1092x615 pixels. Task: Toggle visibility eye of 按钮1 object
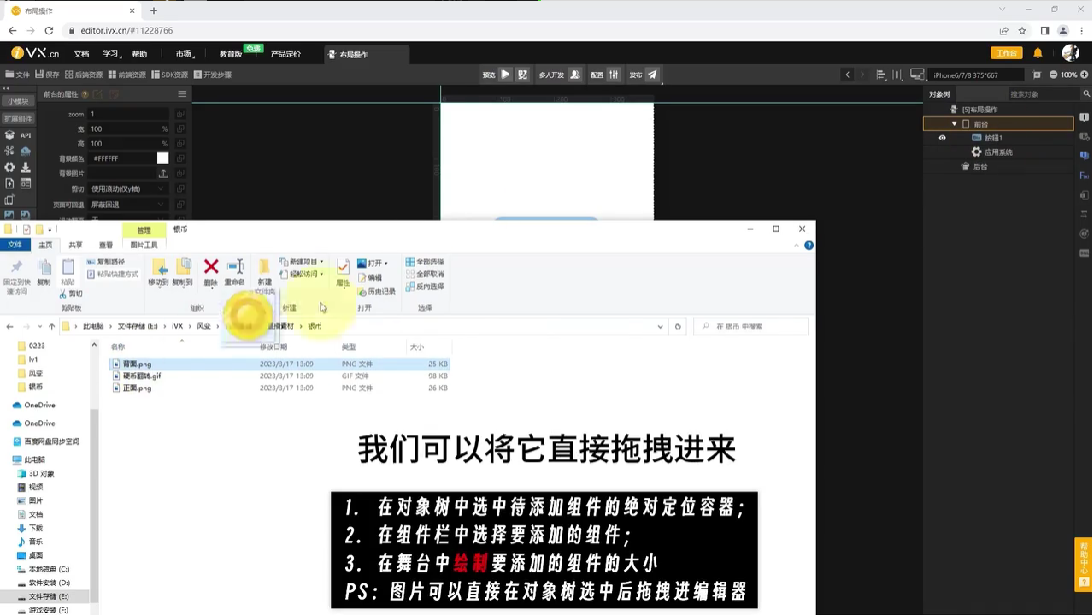tap(942, 138)
